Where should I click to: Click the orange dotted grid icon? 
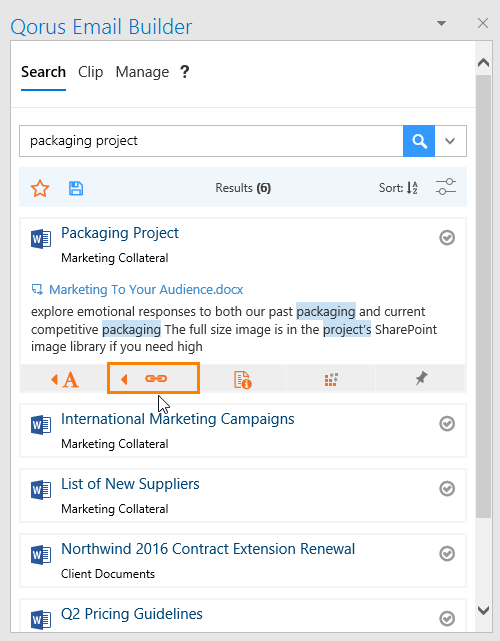coord(331,379)
